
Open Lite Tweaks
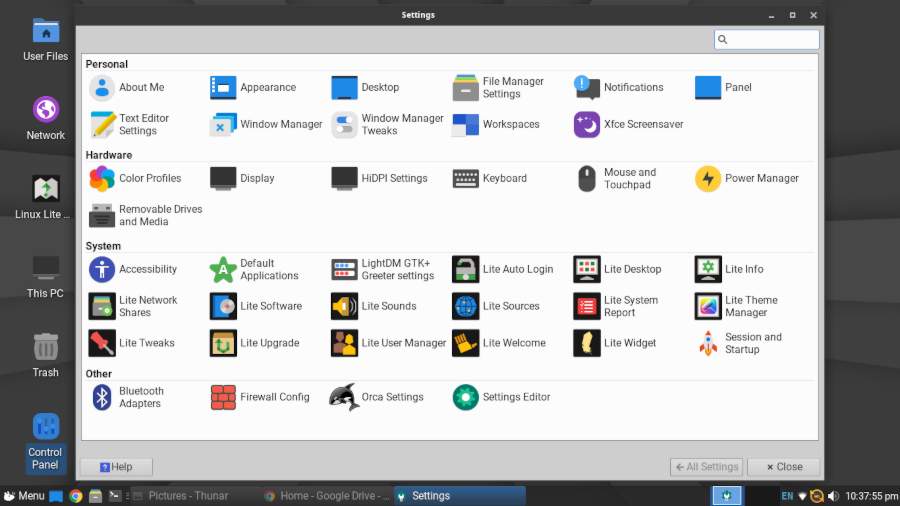tap(131, 343)
